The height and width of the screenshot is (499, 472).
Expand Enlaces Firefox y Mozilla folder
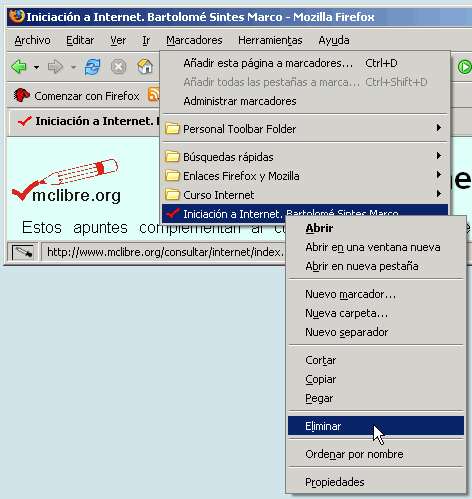point(305,176)
